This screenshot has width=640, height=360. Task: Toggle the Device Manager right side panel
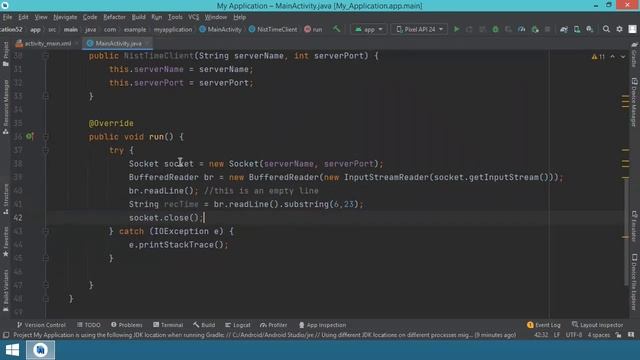pos(634,102)
